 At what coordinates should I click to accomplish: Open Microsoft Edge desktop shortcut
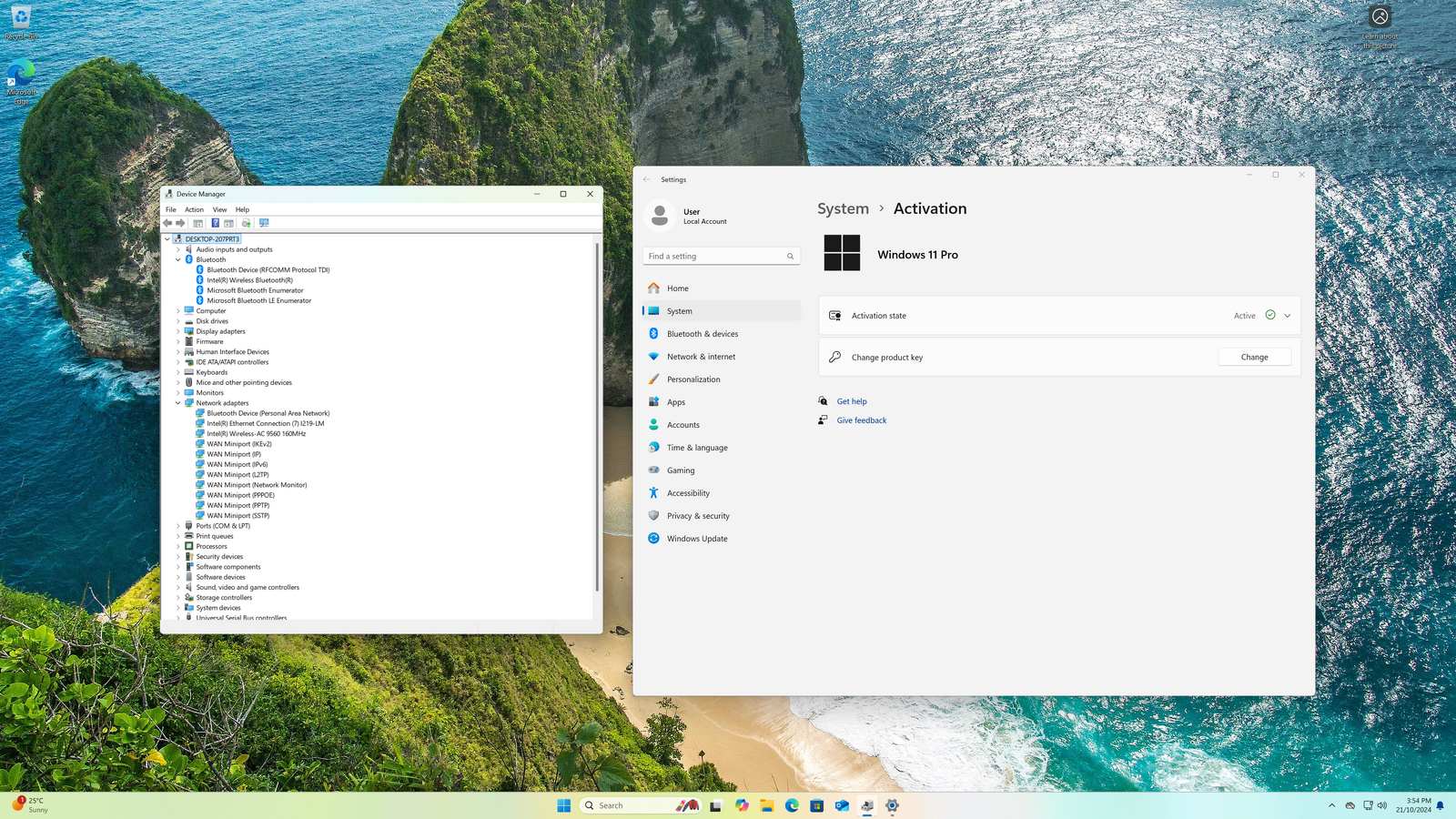[x=21, y=82]
